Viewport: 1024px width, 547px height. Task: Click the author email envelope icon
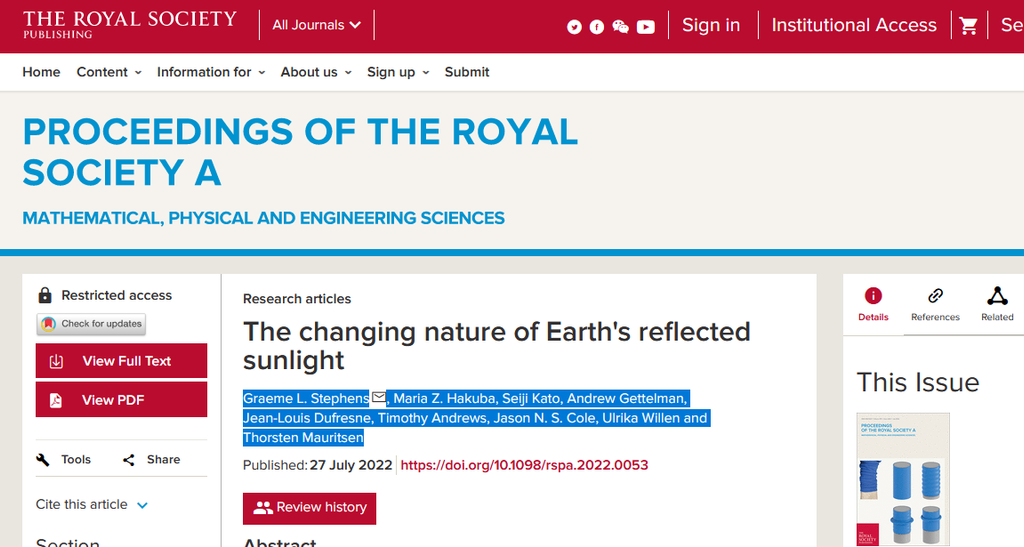tap(379, 397)
